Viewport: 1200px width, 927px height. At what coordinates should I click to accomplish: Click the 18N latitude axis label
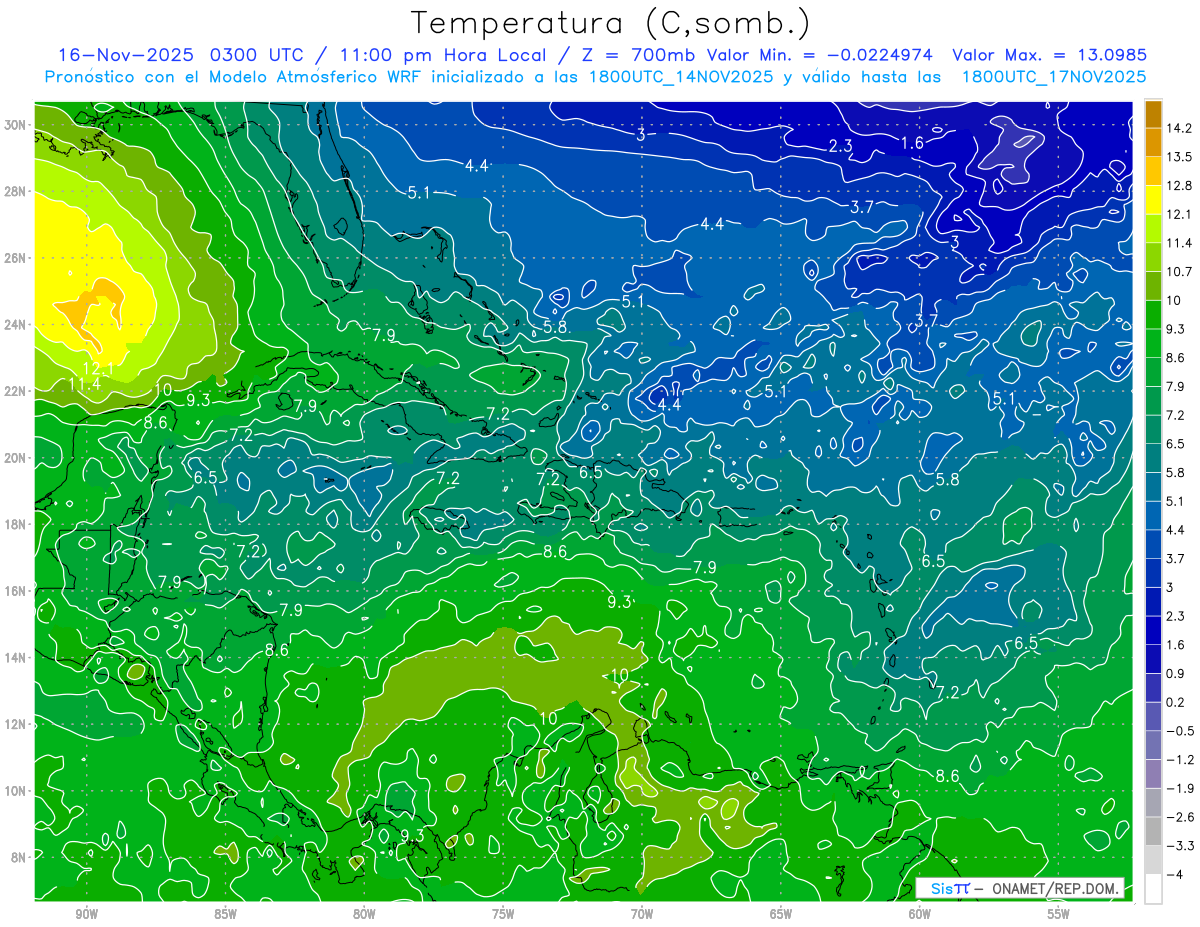point(15,524)
